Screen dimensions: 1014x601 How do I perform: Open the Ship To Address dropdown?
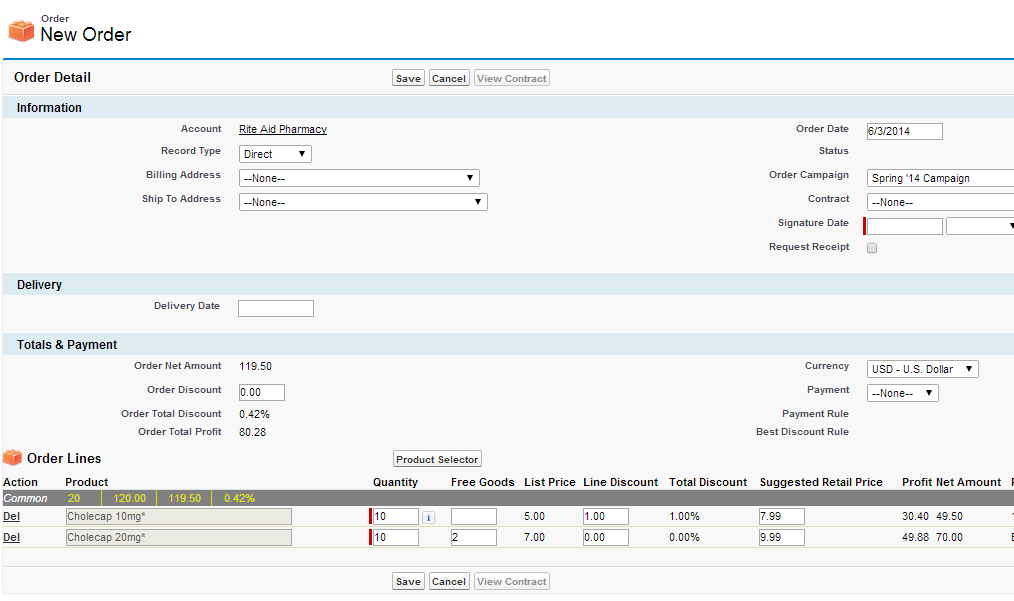click(363, 202)
